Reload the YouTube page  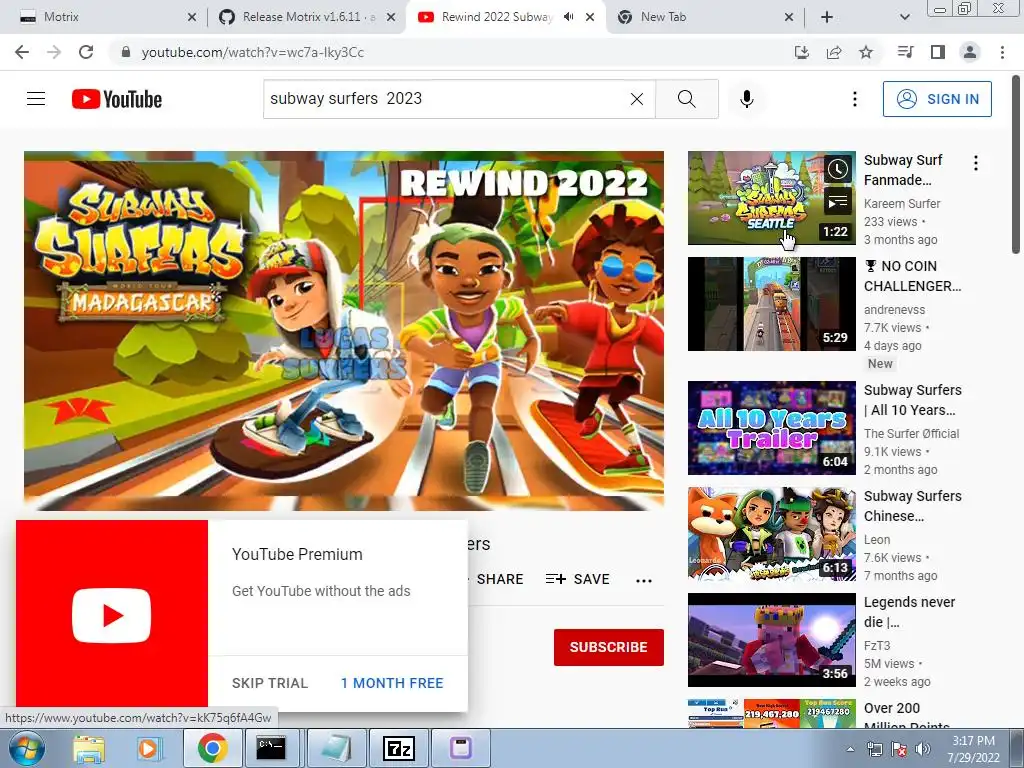click(86, 52)
